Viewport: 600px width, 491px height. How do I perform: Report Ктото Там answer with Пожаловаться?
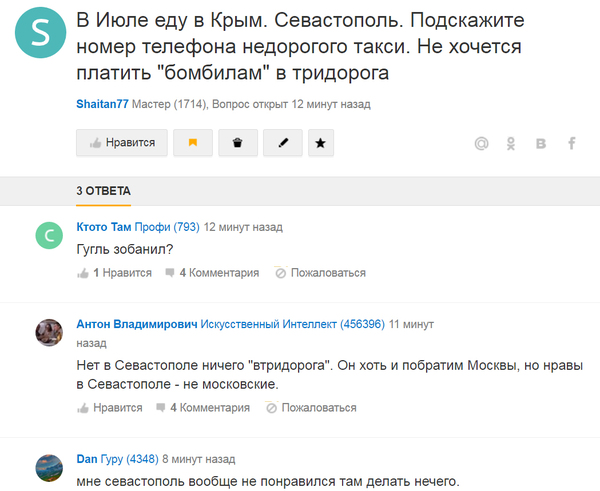tap(320, 273)
